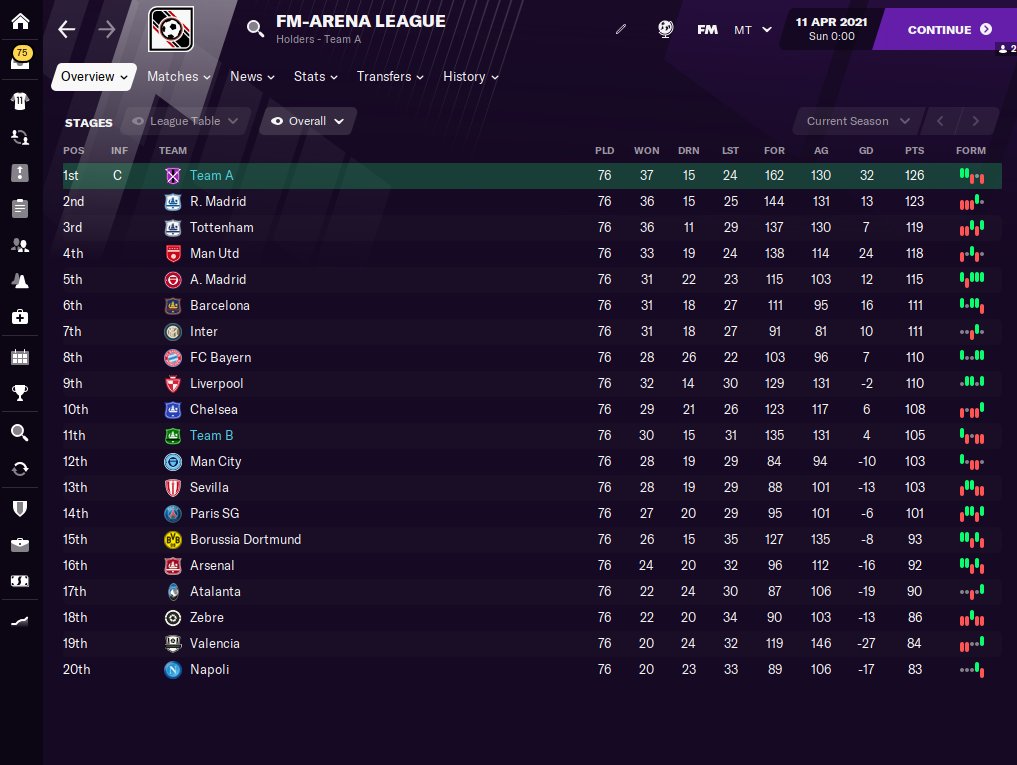Open the schedule calendar icon in sidebar
This screenshot has width=1017, height=765.
pyautogui.click(x=20, y=357)
